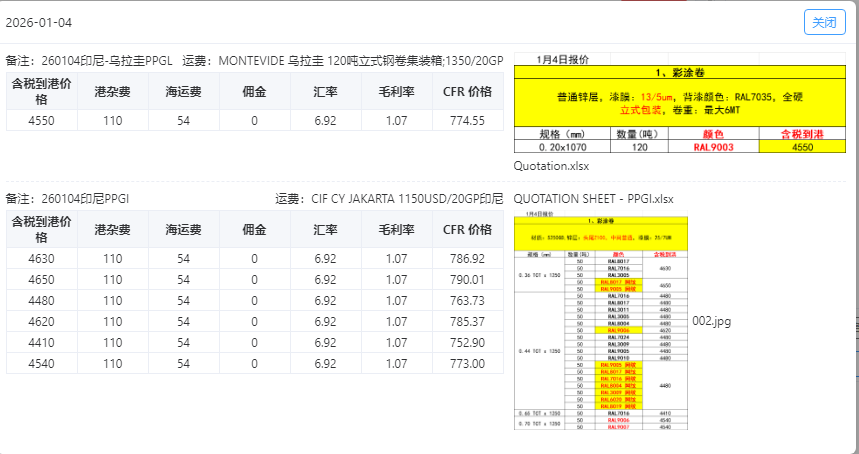Open the Quotation.xlsx attachment link
859x454 pixels.
551,166
